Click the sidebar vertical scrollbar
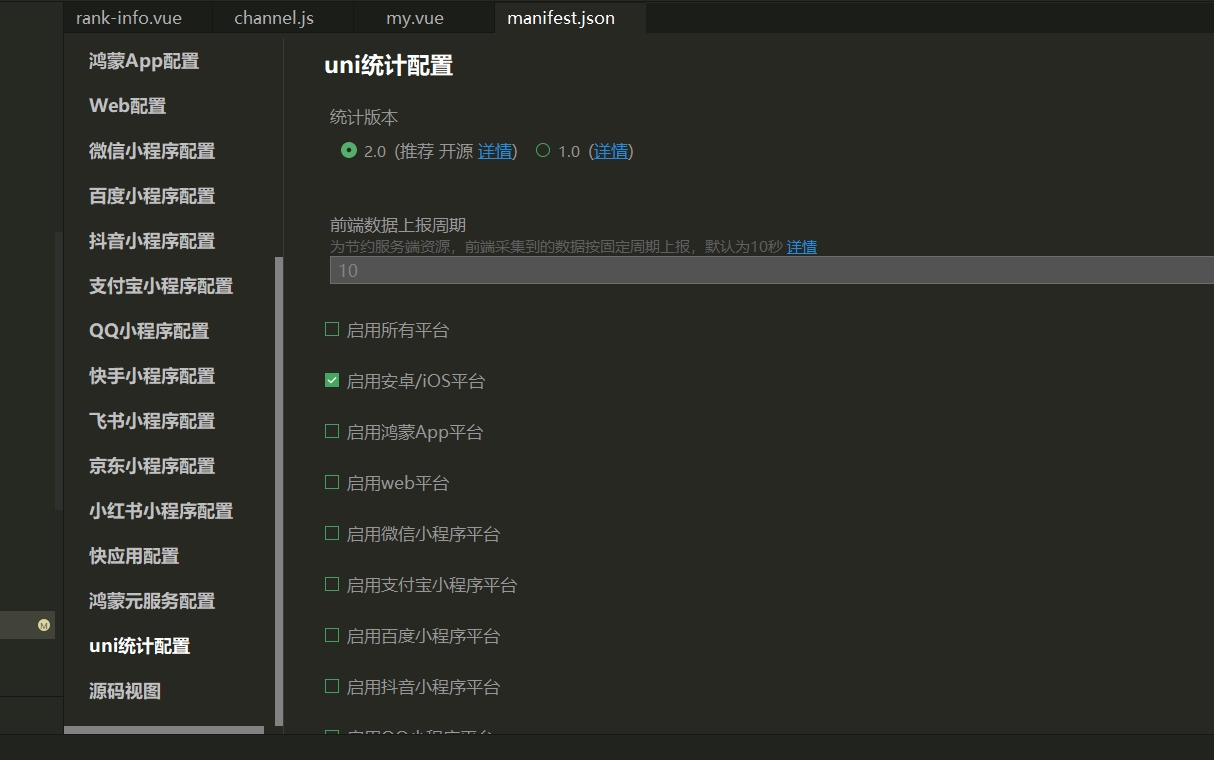Viewport: 1214px width, 760px height. pyautogui.click(x=279, y=491)
